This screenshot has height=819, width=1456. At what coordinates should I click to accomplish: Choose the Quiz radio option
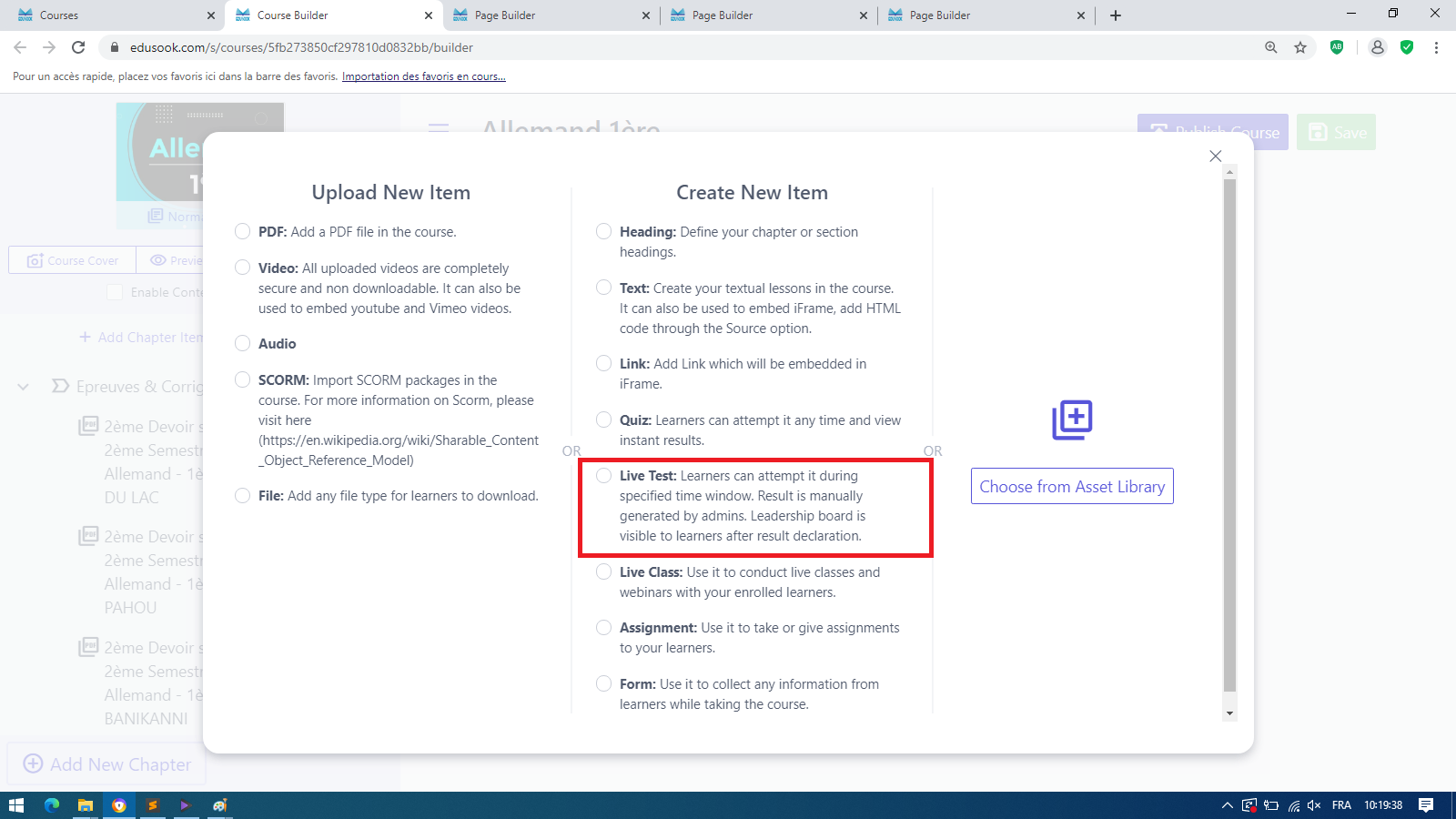[x=603, y=420]
